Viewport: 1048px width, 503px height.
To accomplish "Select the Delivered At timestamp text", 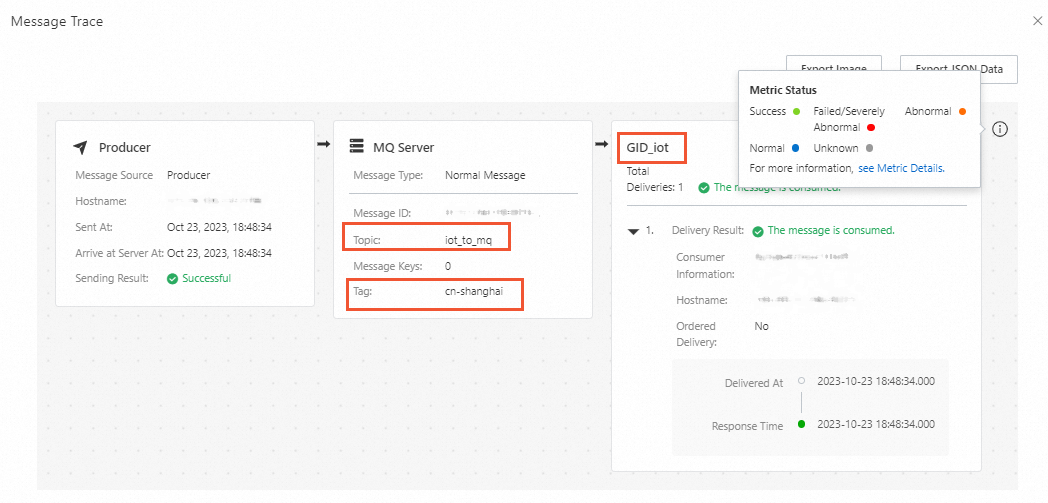I will coord(876,381).
